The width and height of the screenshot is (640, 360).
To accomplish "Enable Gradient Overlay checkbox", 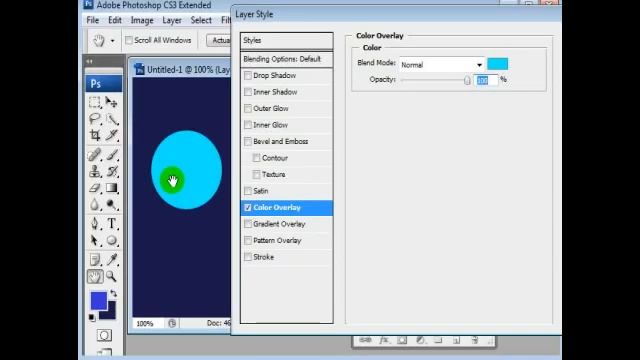I will point(248,224).
